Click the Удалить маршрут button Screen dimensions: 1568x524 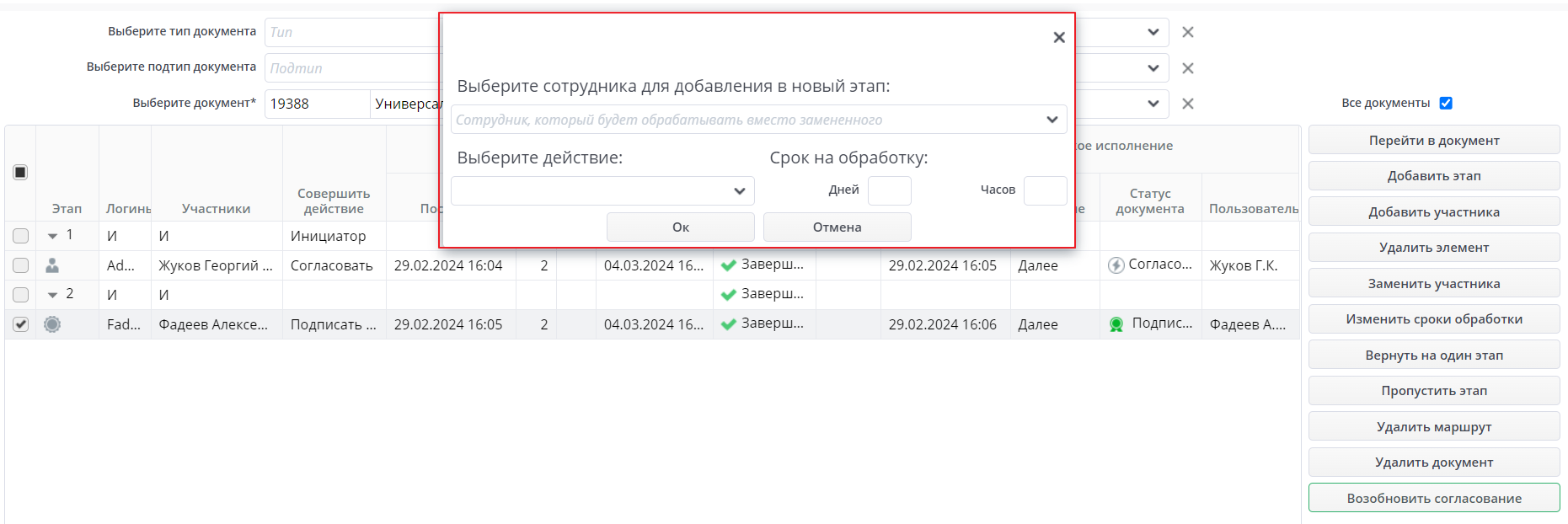pyautogui.click(x=1434, y=427)
